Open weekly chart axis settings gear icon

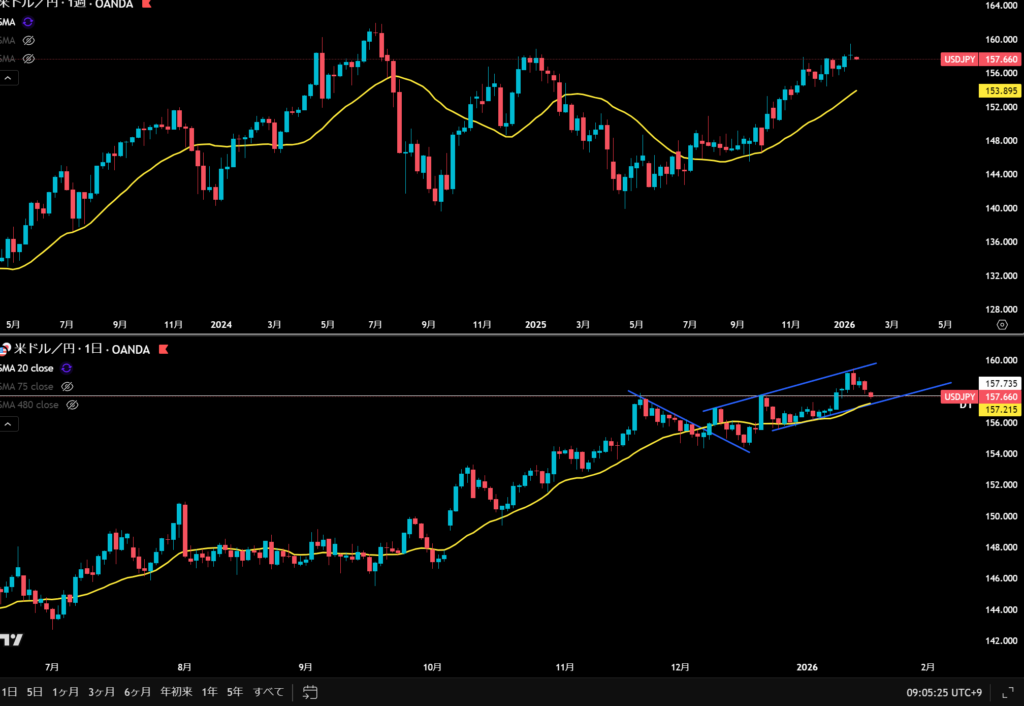tap(1002, 325)
